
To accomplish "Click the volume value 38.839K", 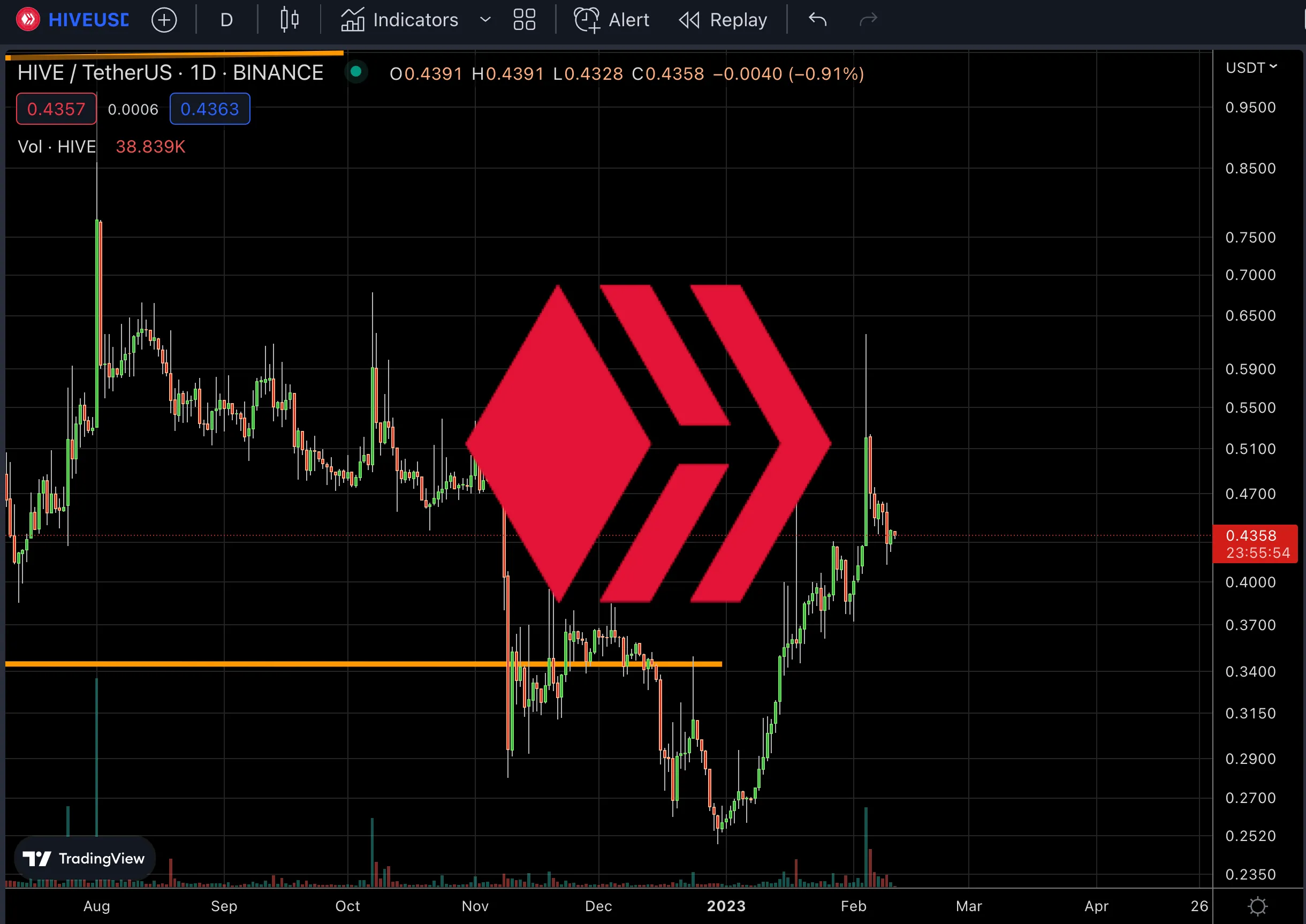I will click(x=151, y=147).
